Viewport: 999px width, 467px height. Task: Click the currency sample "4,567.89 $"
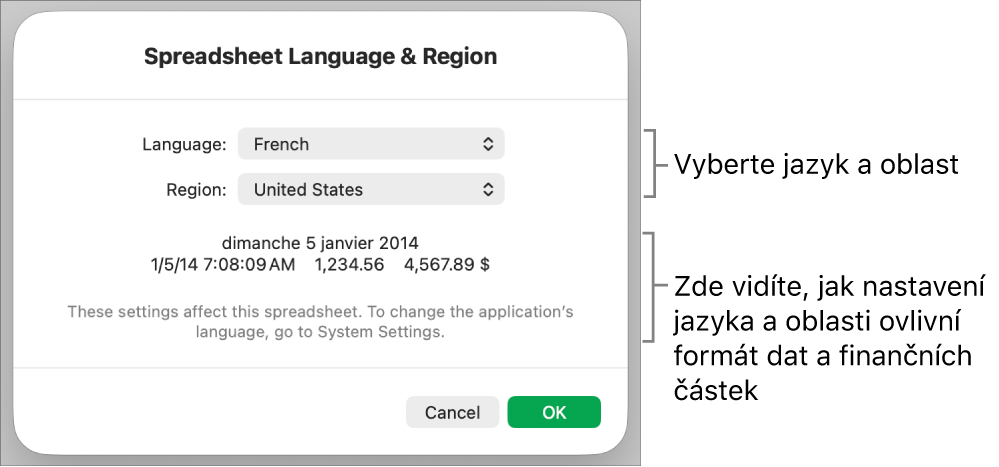[447, 265]
